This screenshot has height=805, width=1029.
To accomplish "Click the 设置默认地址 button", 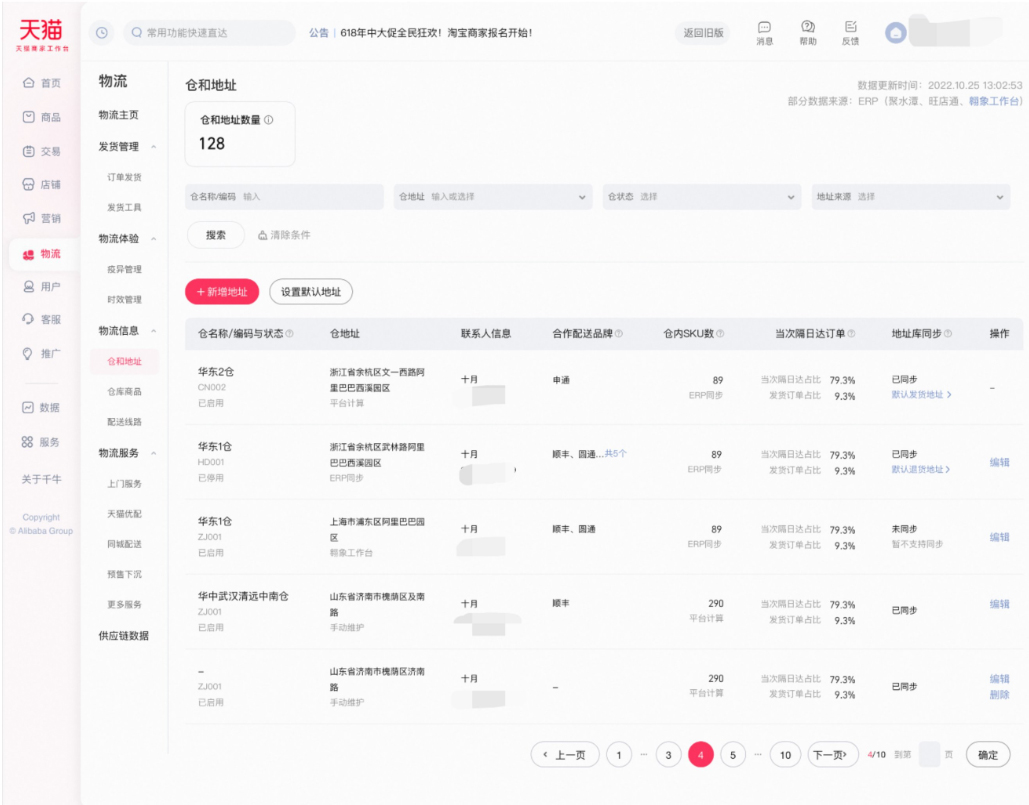I will (311, 292).
